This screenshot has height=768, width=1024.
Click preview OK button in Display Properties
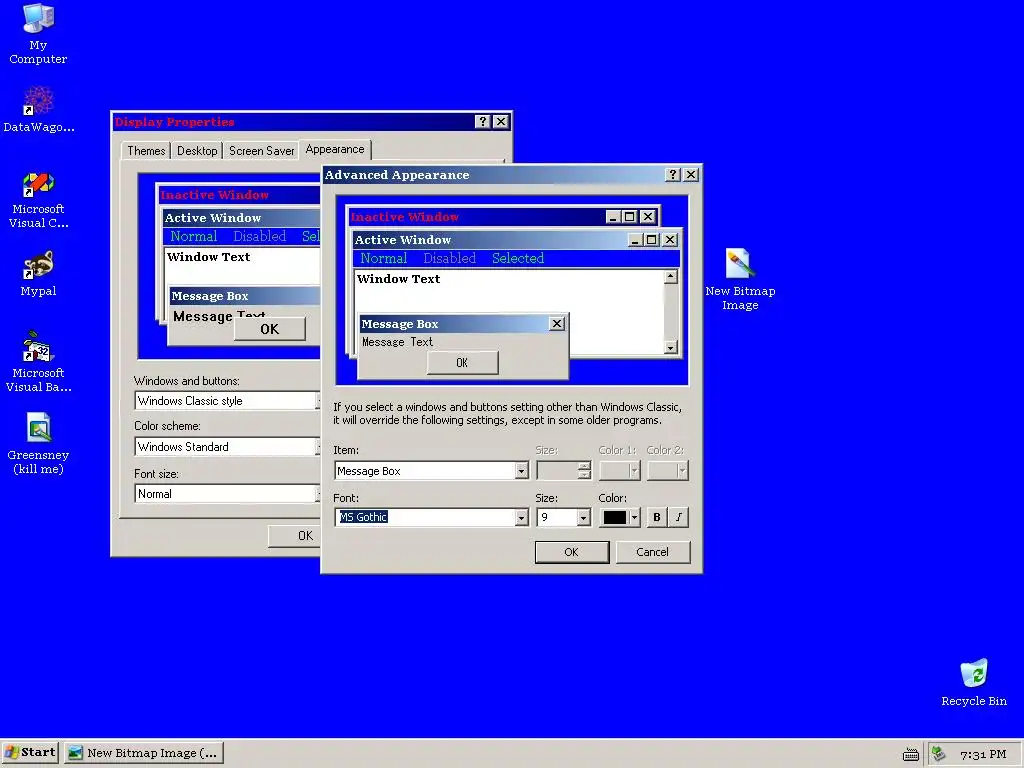[270, 329]
